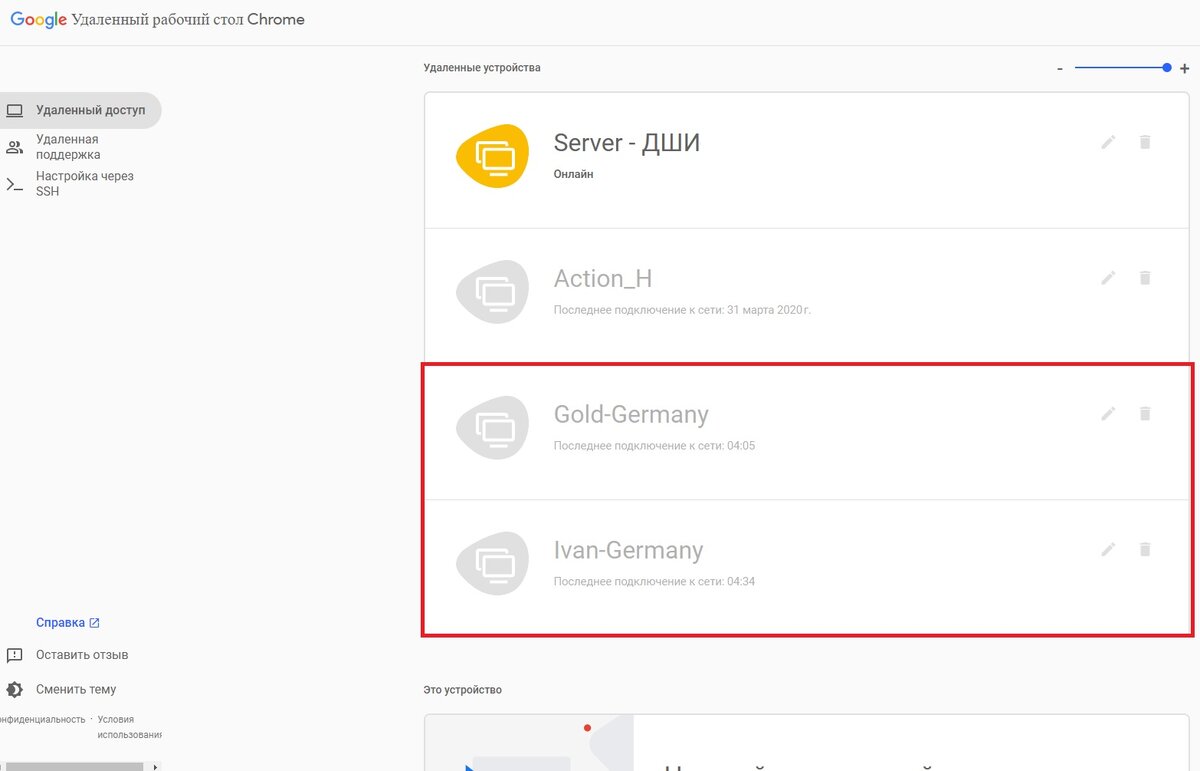Click the gray Gold-Germany monitor icon
The width and height of the screenshot is (1200, 771).
(x=492, y=428)
